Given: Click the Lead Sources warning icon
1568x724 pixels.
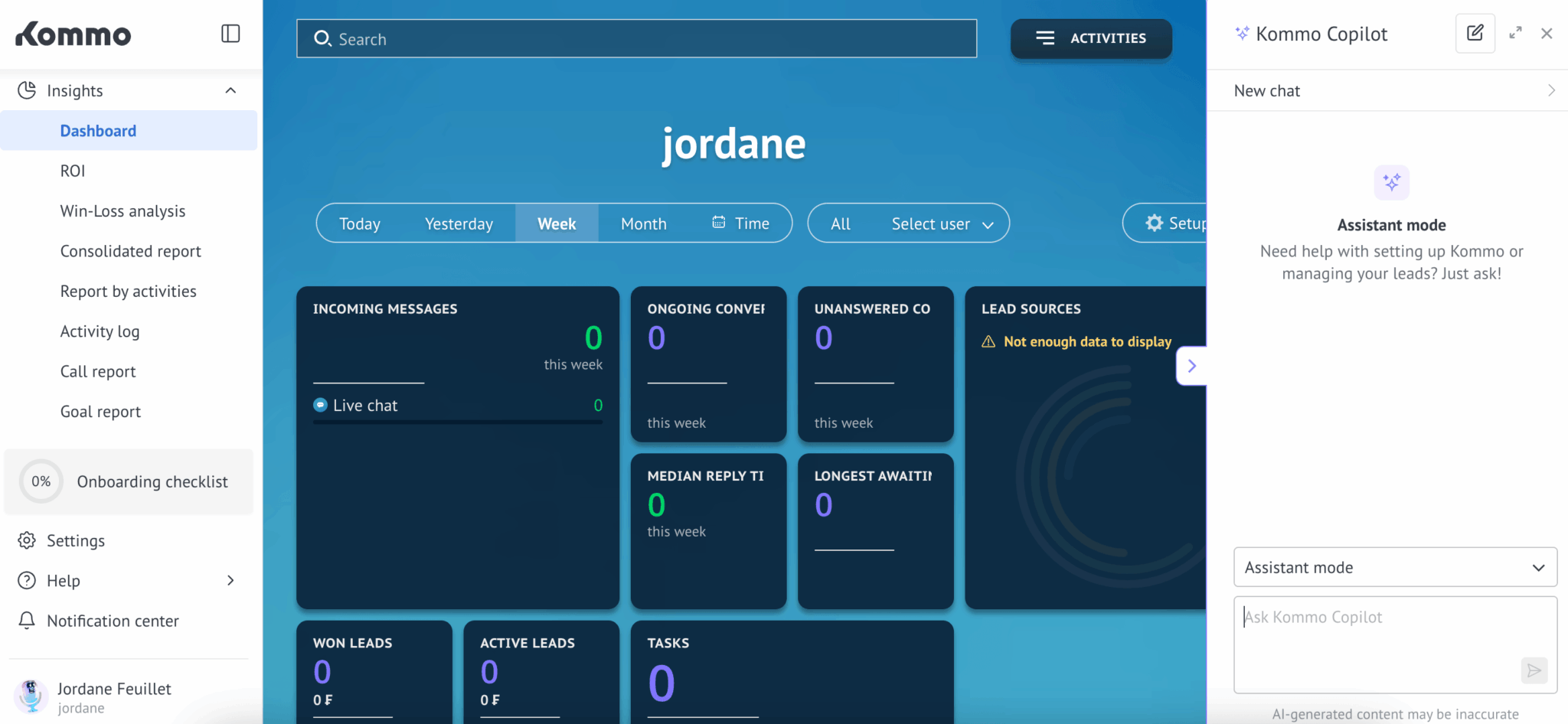Looking at the screenshot, I should click(988, 341).
